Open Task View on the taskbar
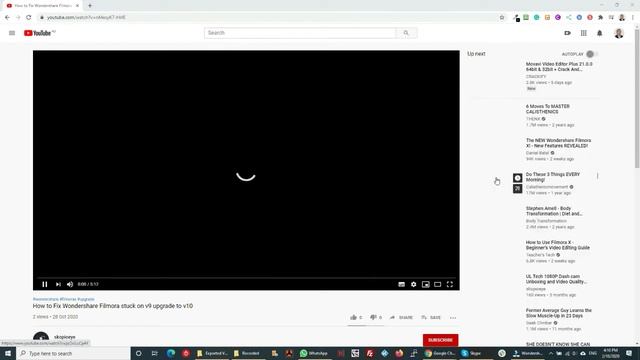The width and height of the screenshot is (640, 360). pos(154,353)
